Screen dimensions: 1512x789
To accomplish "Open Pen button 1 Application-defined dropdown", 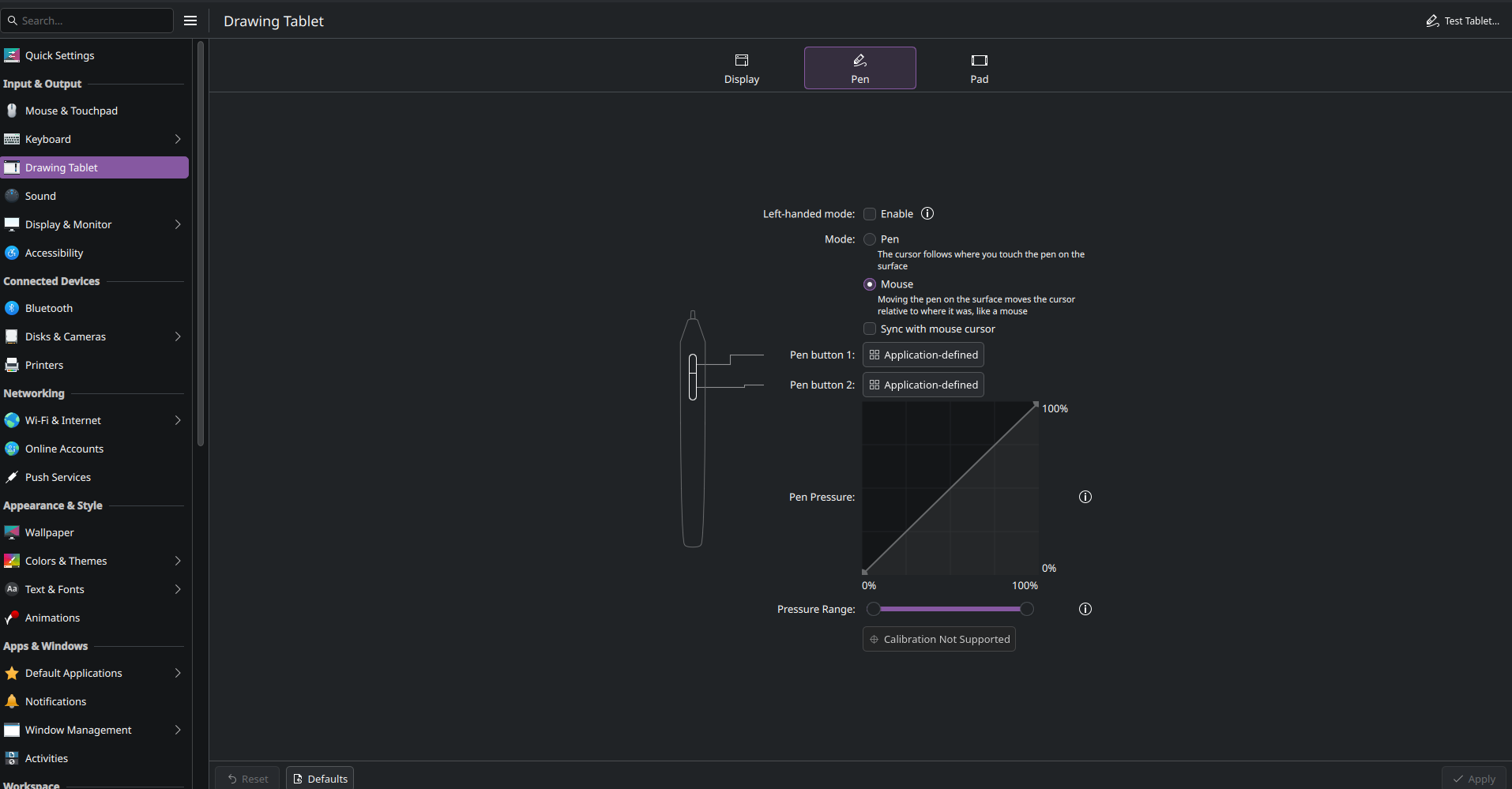I will (923, 355).
